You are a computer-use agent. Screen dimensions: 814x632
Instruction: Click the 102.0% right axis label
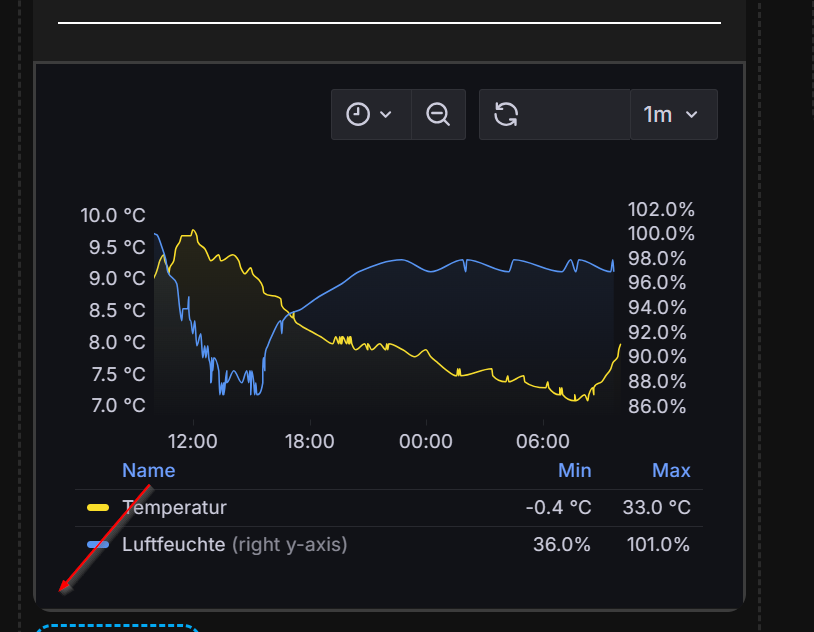tap(661, 209)
